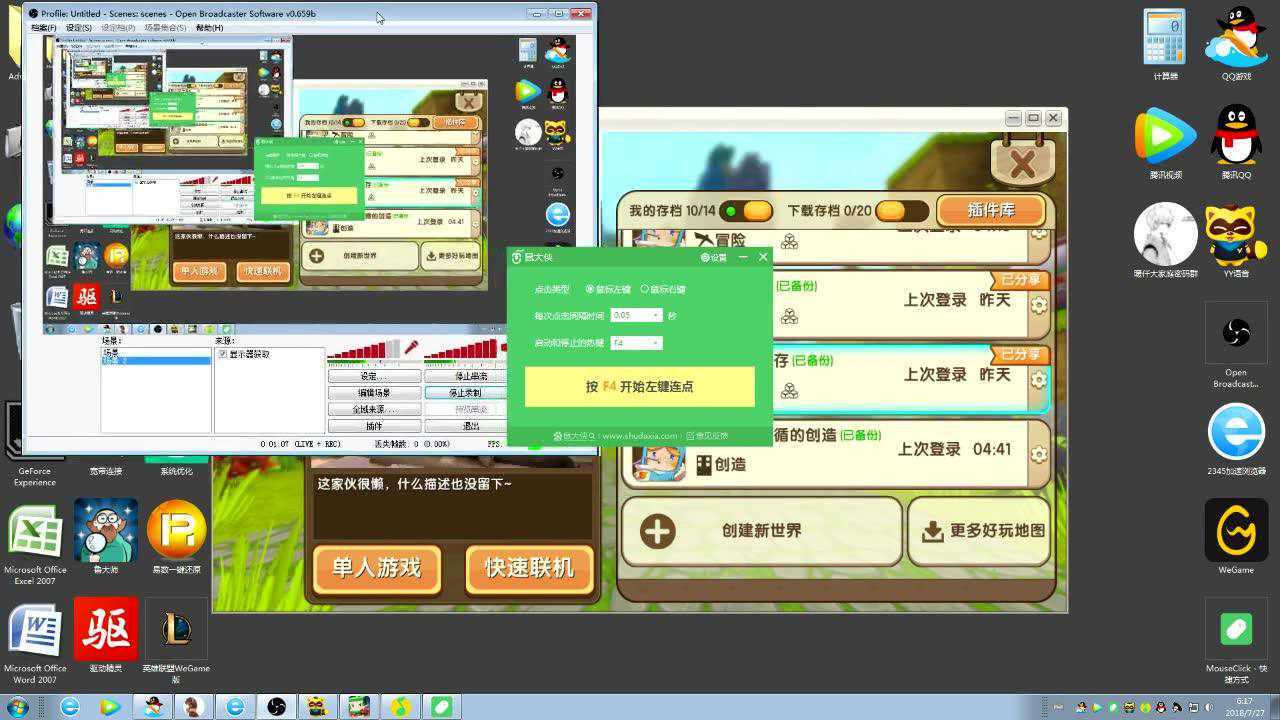Click 停止串流 in OBS
The width and height of the screenshot is (1280, 720).
(465, 377)
